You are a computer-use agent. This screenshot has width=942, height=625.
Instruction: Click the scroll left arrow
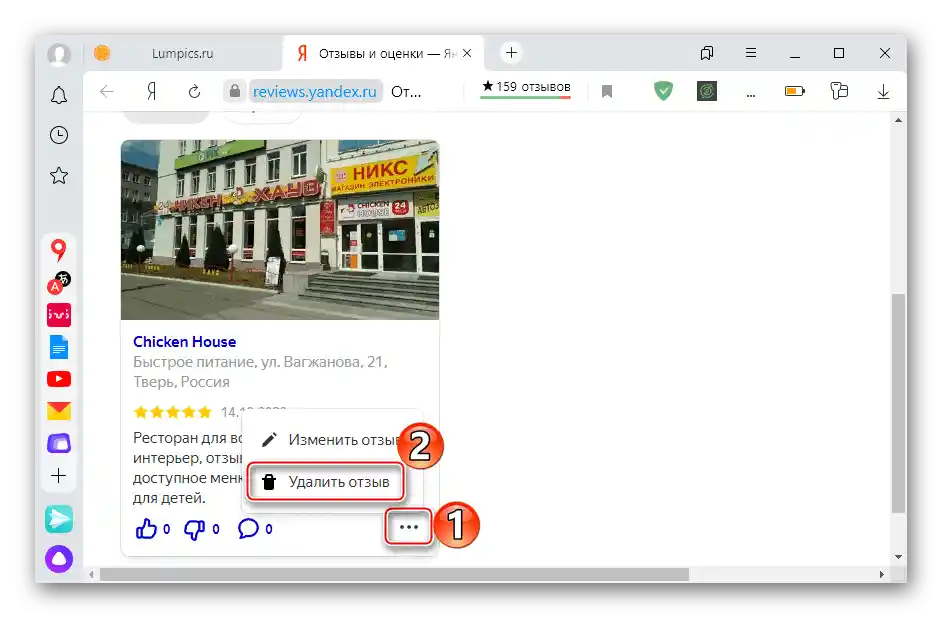pyautogui.click(x=91, y=575)
